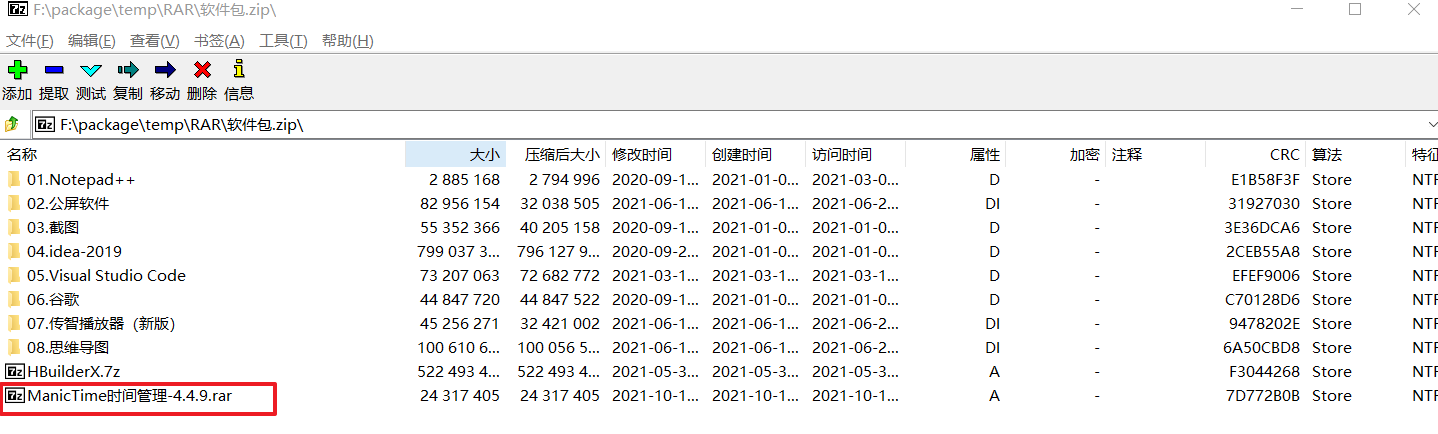Viewport: 1438px width, 434px height.
Task: Select the 04.idea-2019 folder name
Action: pyautogui.click(x=75, y=252)
